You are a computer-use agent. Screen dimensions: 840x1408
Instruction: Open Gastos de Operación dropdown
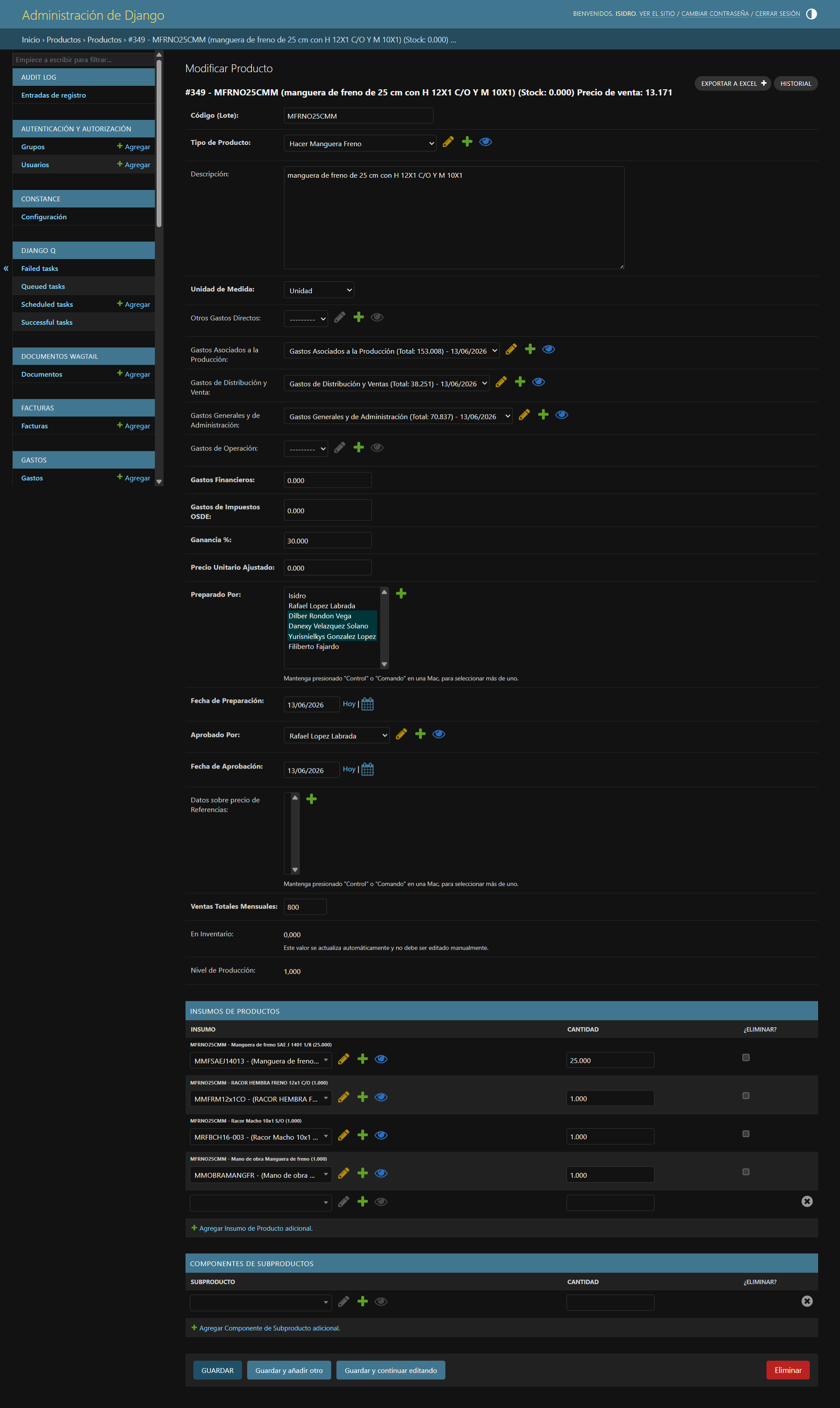(306, 449)
